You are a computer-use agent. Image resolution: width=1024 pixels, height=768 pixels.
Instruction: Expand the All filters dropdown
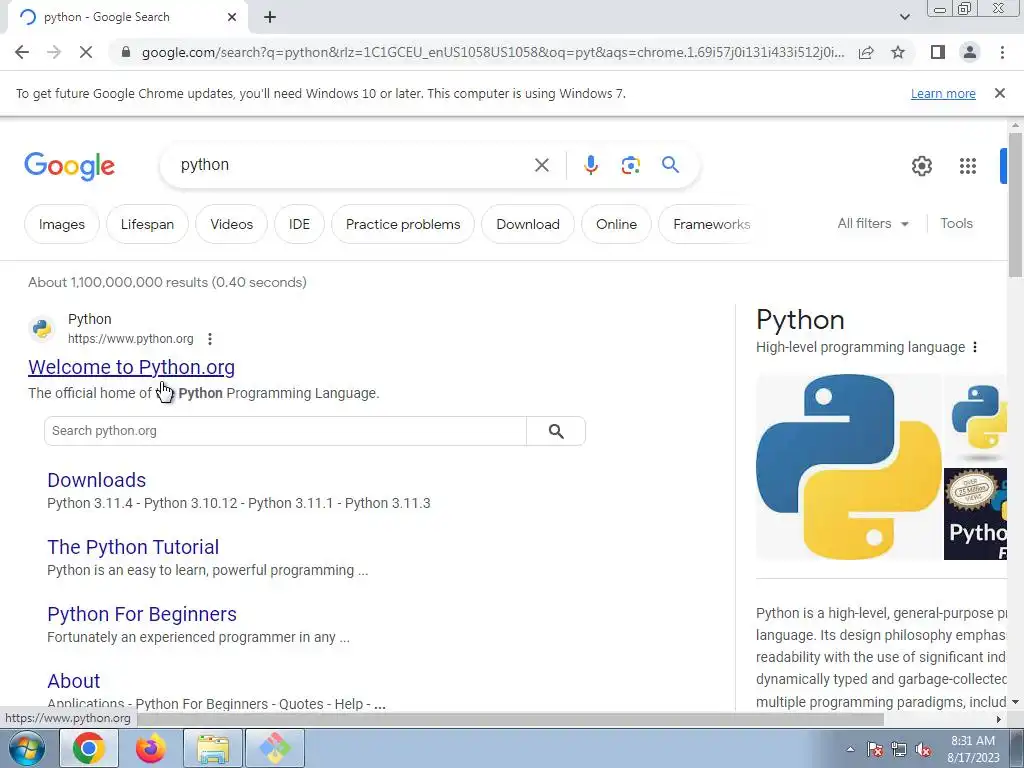point(872,223)
